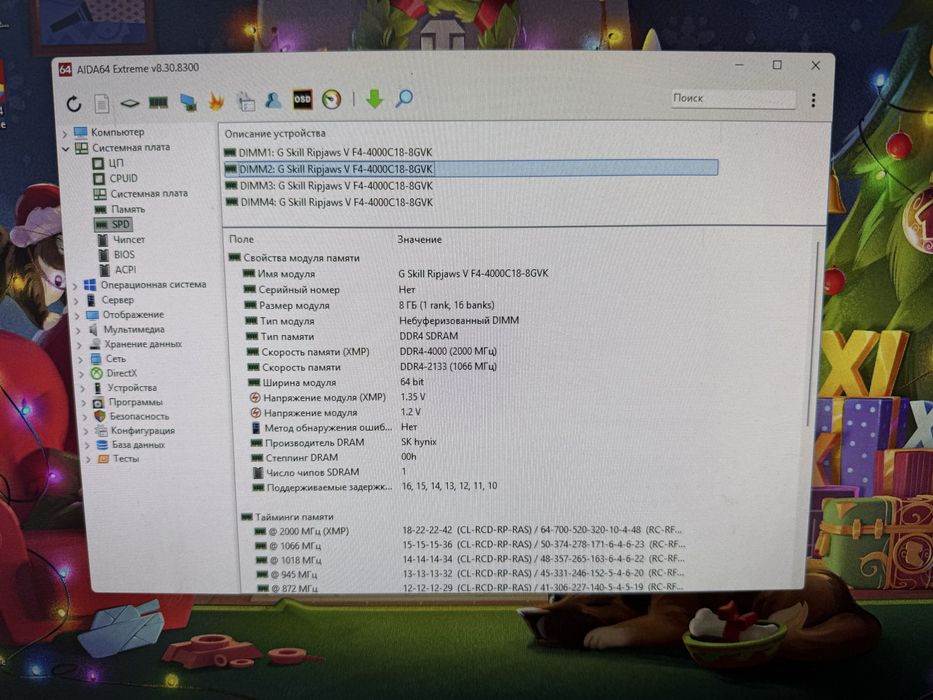The width and height of the screenshot is (933, 700).
Task: Open the gauge benchmark icon
Action: [x=331, y=99]
